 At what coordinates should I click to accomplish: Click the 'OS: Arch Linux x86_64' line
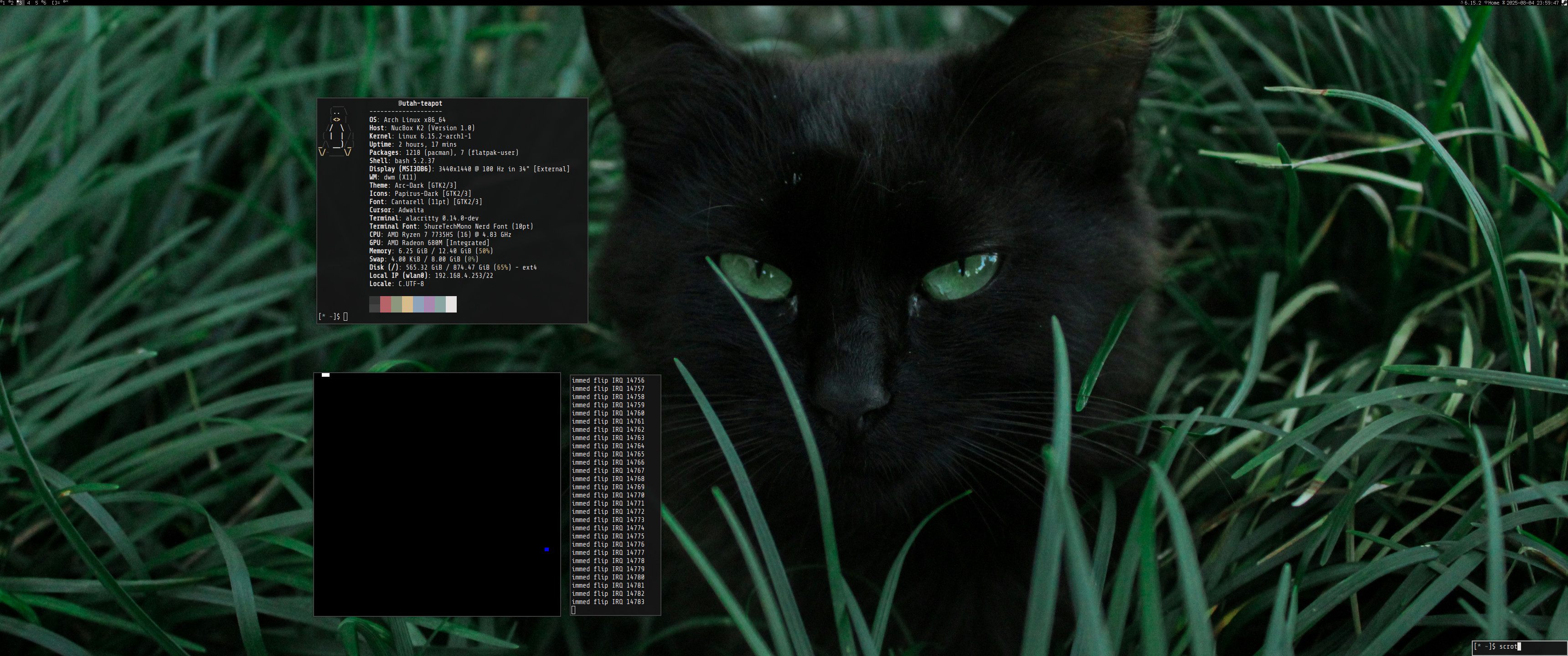point(407,120)
